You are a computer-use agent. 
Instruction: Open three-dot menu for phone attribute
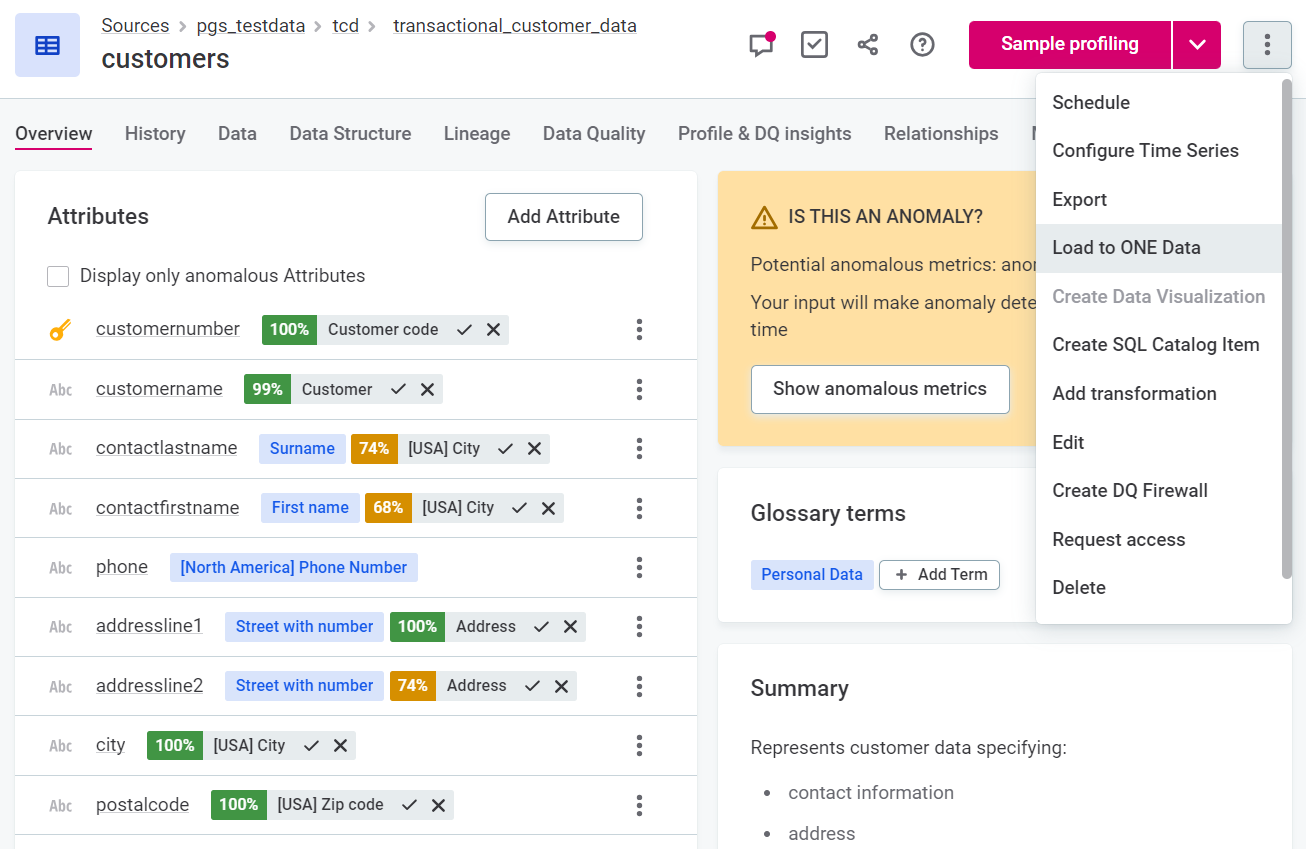(x=639, y=568)
